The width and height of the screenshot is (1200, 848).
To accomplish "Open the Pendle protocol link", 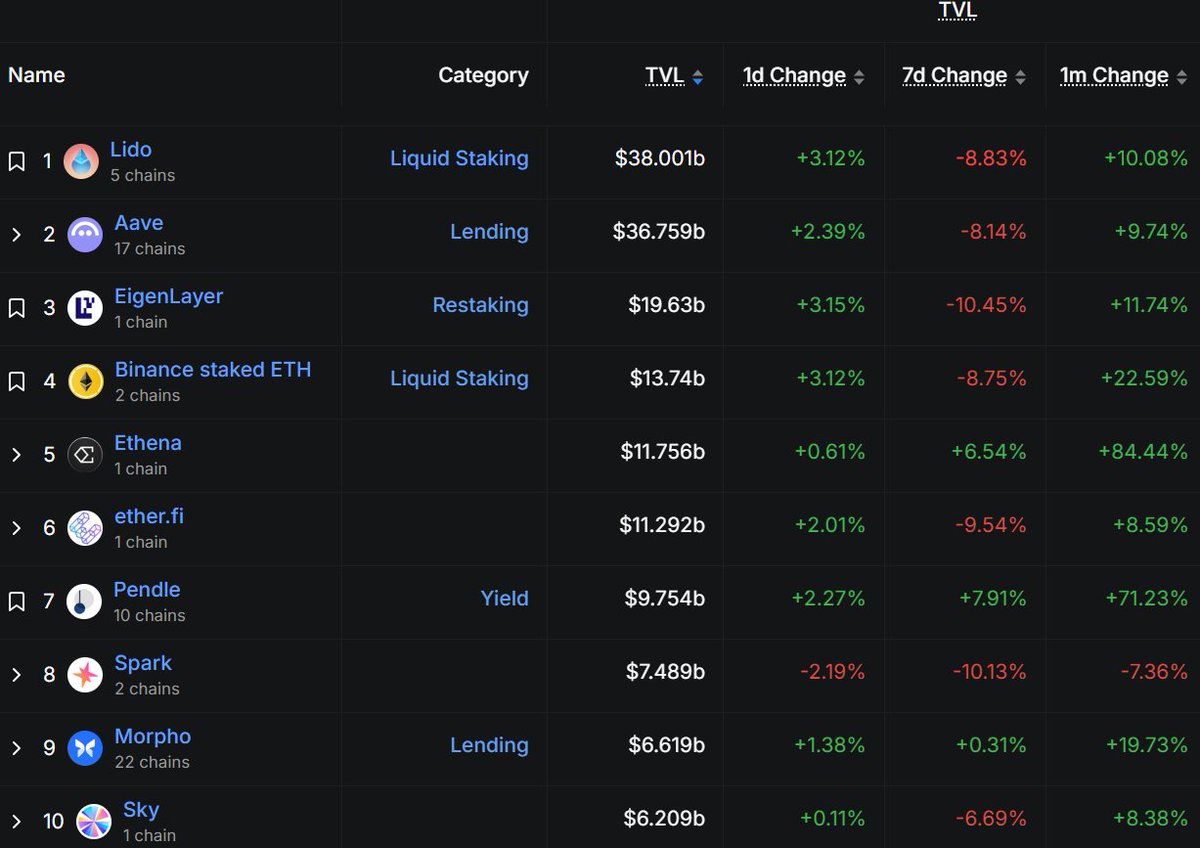I will coord(147,590).
